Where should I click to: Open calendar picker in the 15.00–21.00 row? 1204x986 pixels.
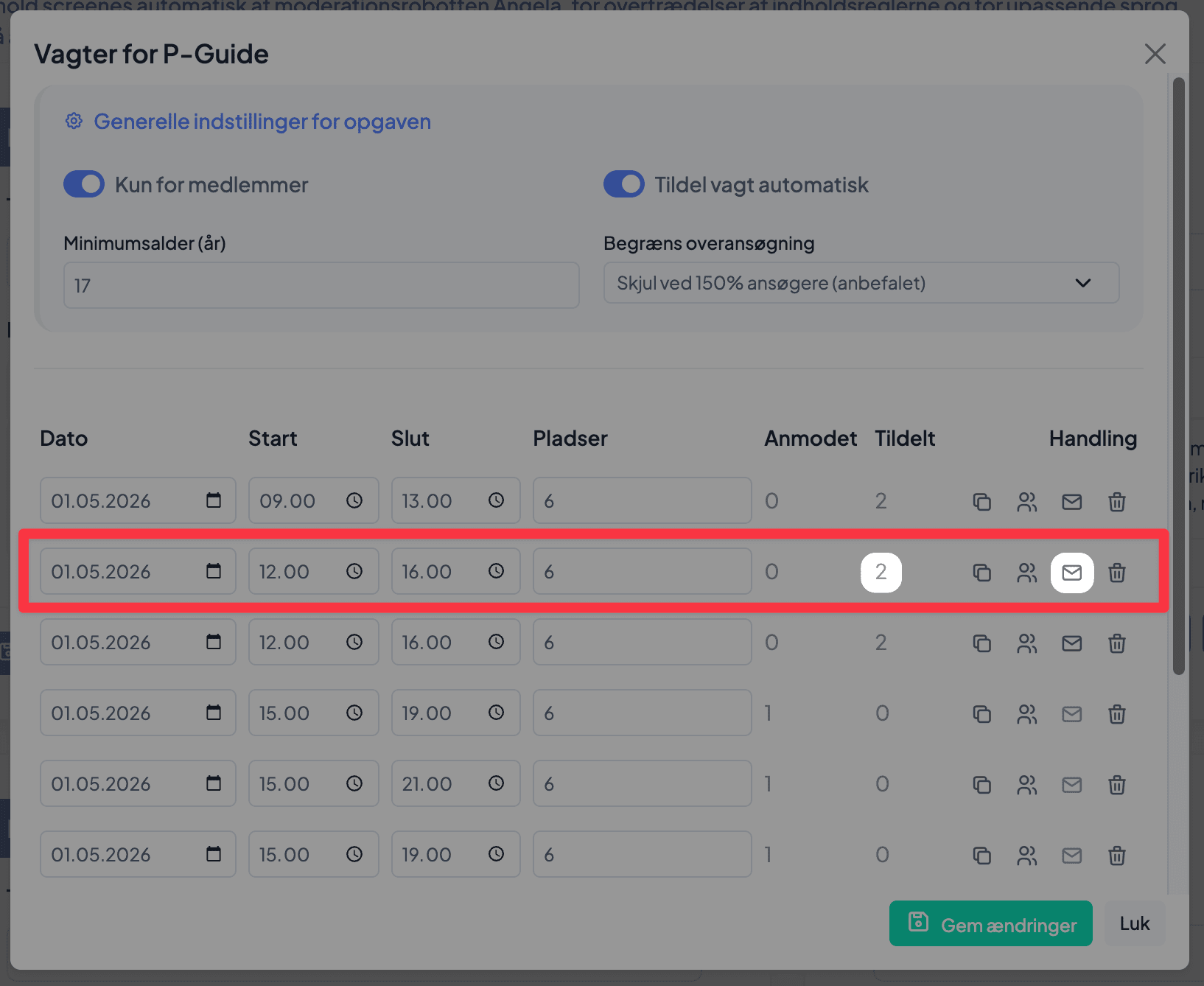(214, 783)
